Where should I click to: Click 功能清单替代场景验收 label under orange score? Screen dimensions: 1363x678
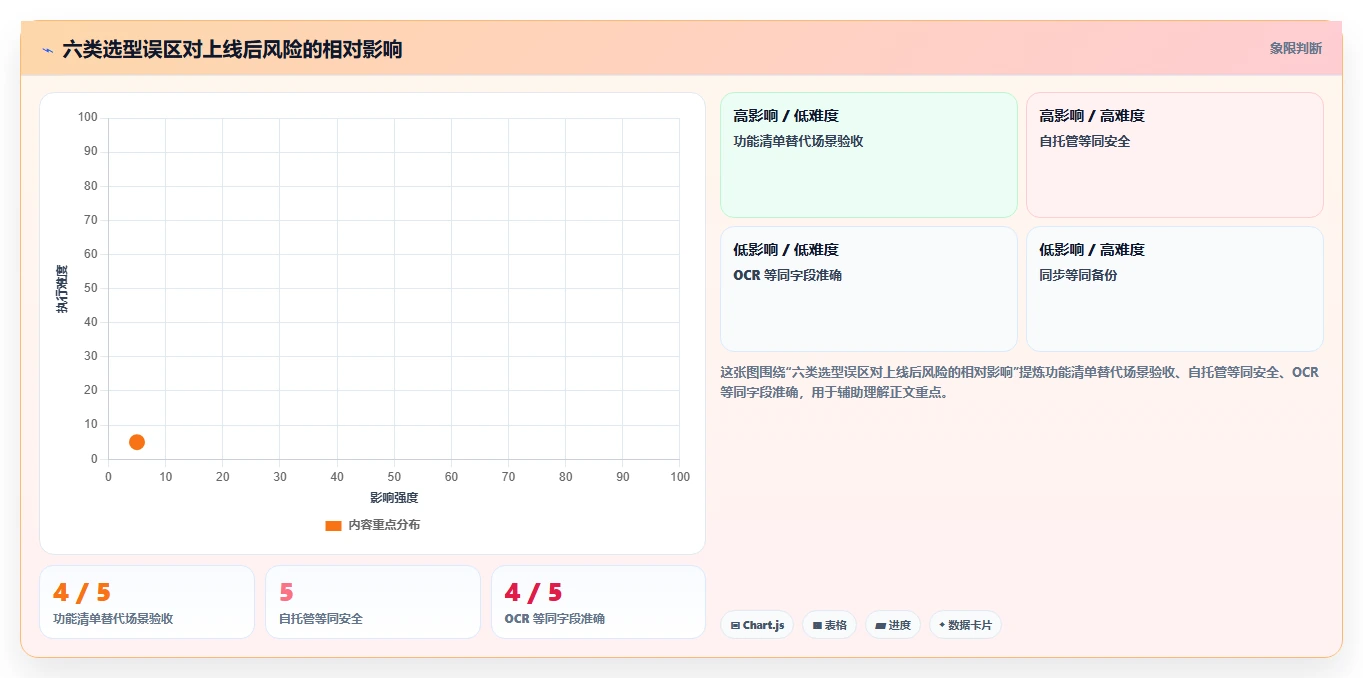click(113, 619)
